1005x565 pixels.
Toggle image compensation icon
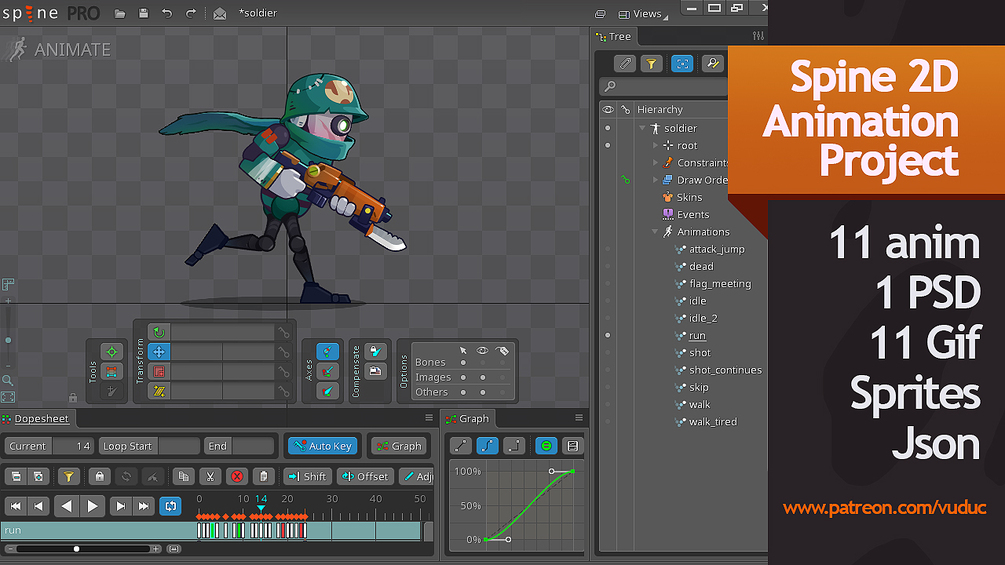(376, 371)
